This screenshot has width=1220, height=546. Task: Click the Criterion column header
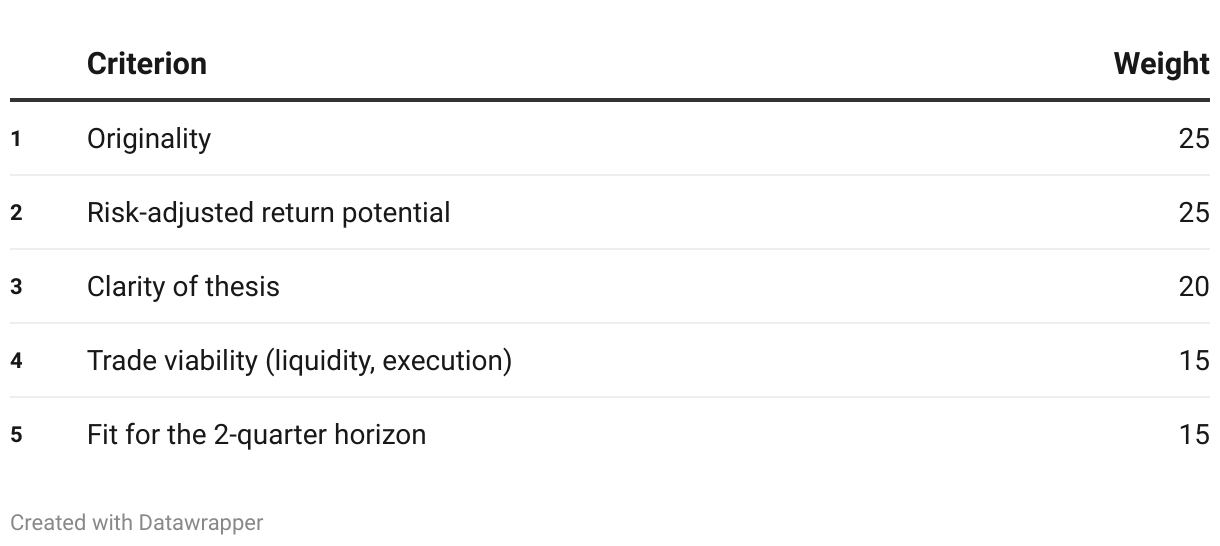(x=146, y=64)
